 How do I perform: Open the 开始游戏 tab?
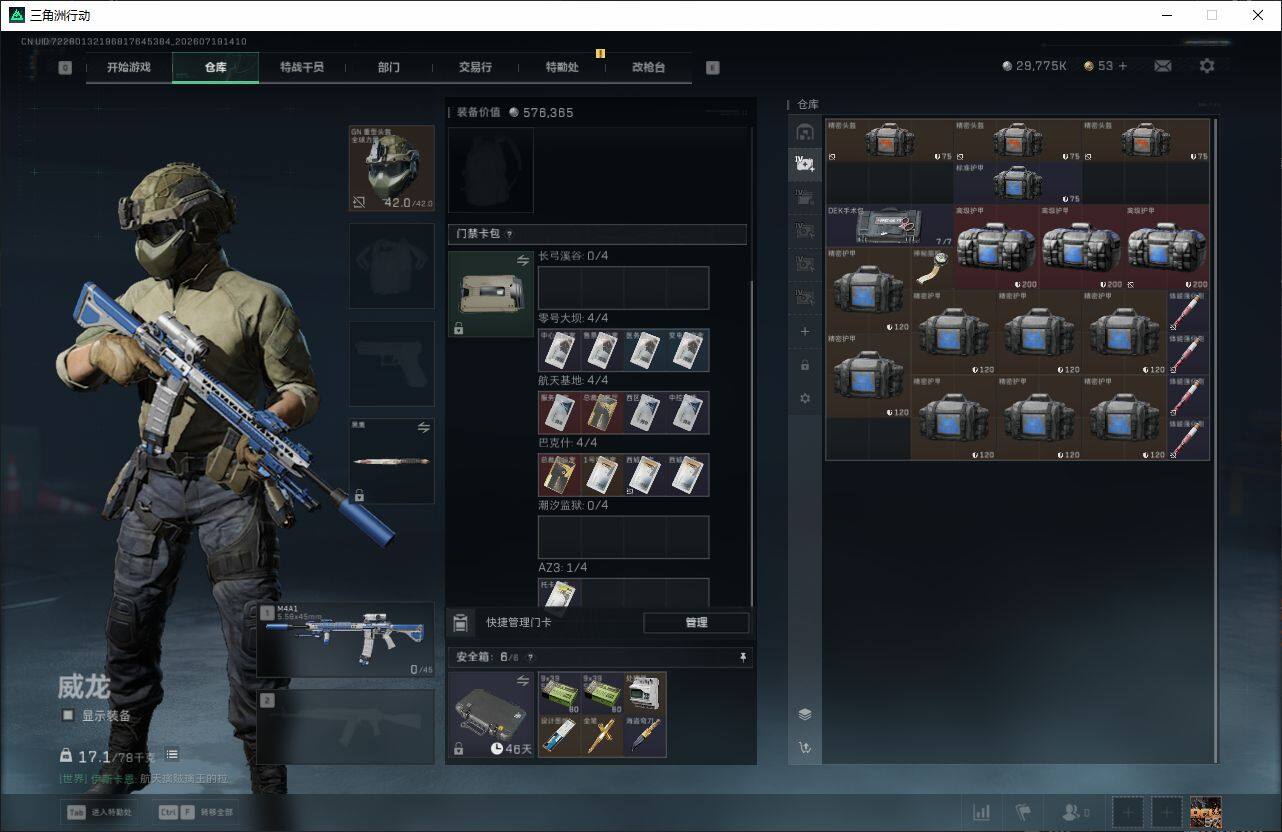click(x=129, y=67)
